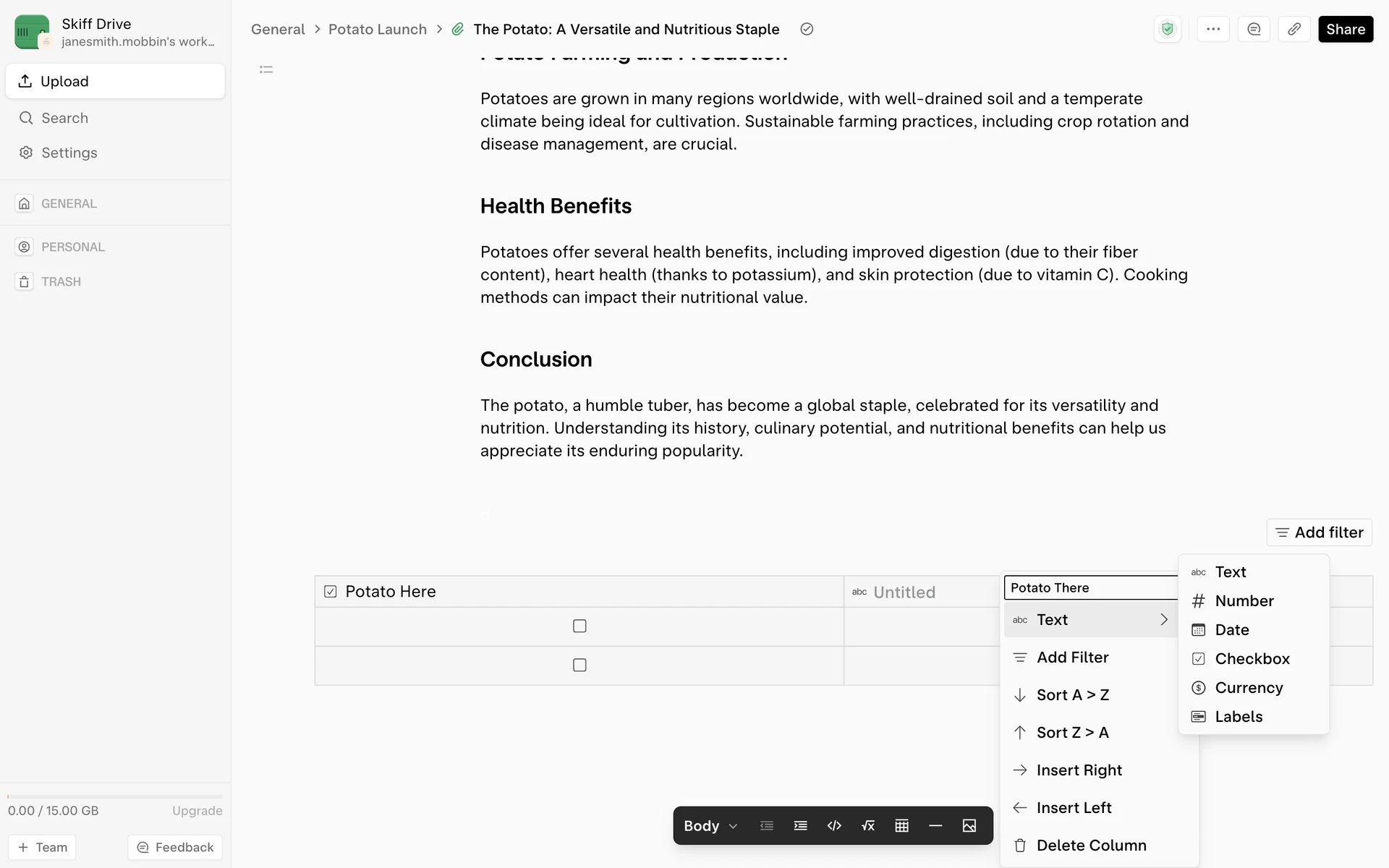Screen dimensions: 1389x868
Task: Click the code block icon in toolbar
Action: pos(834,826)
